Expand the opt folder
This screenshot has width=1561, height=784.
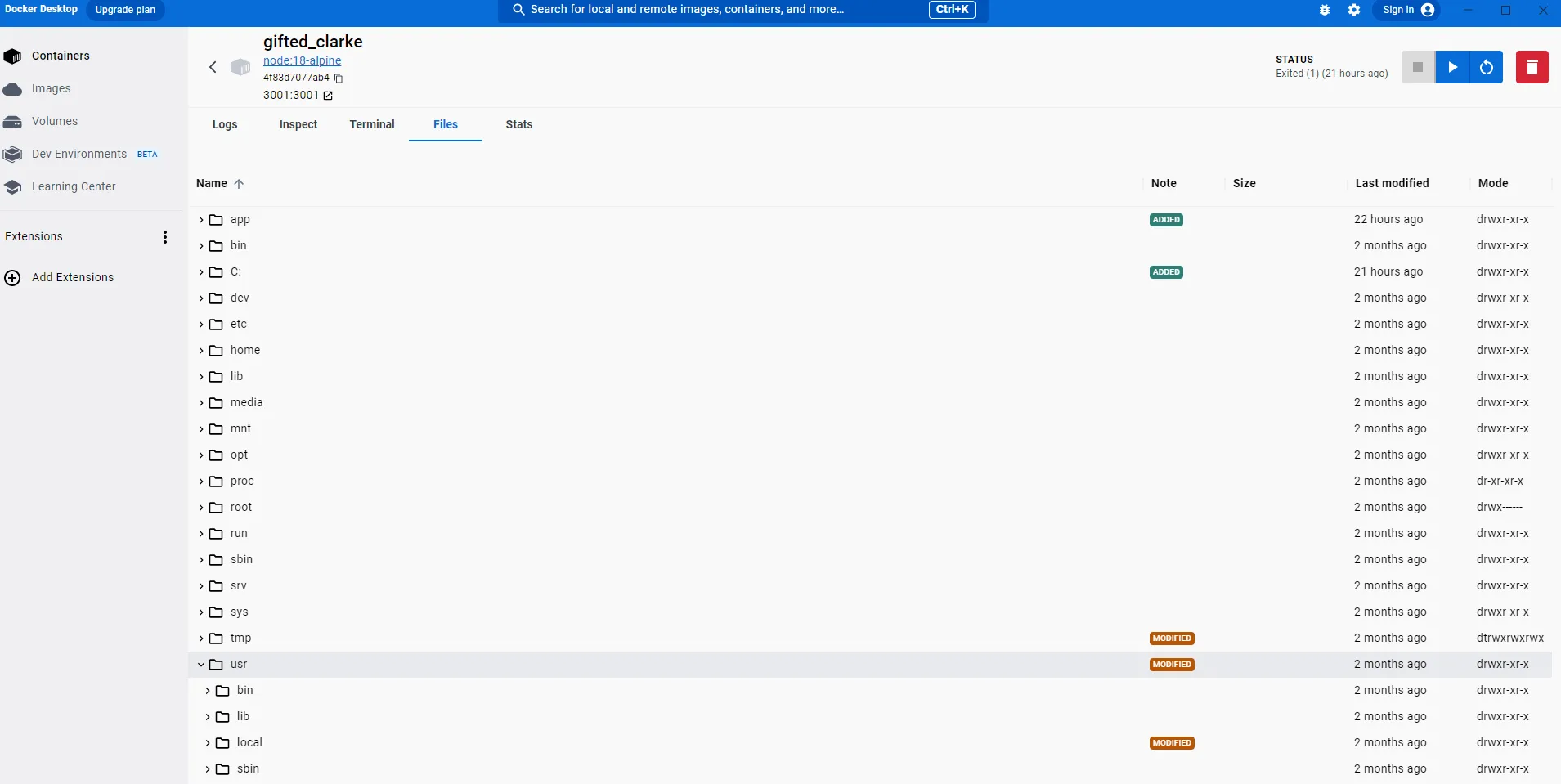[201, 455]
